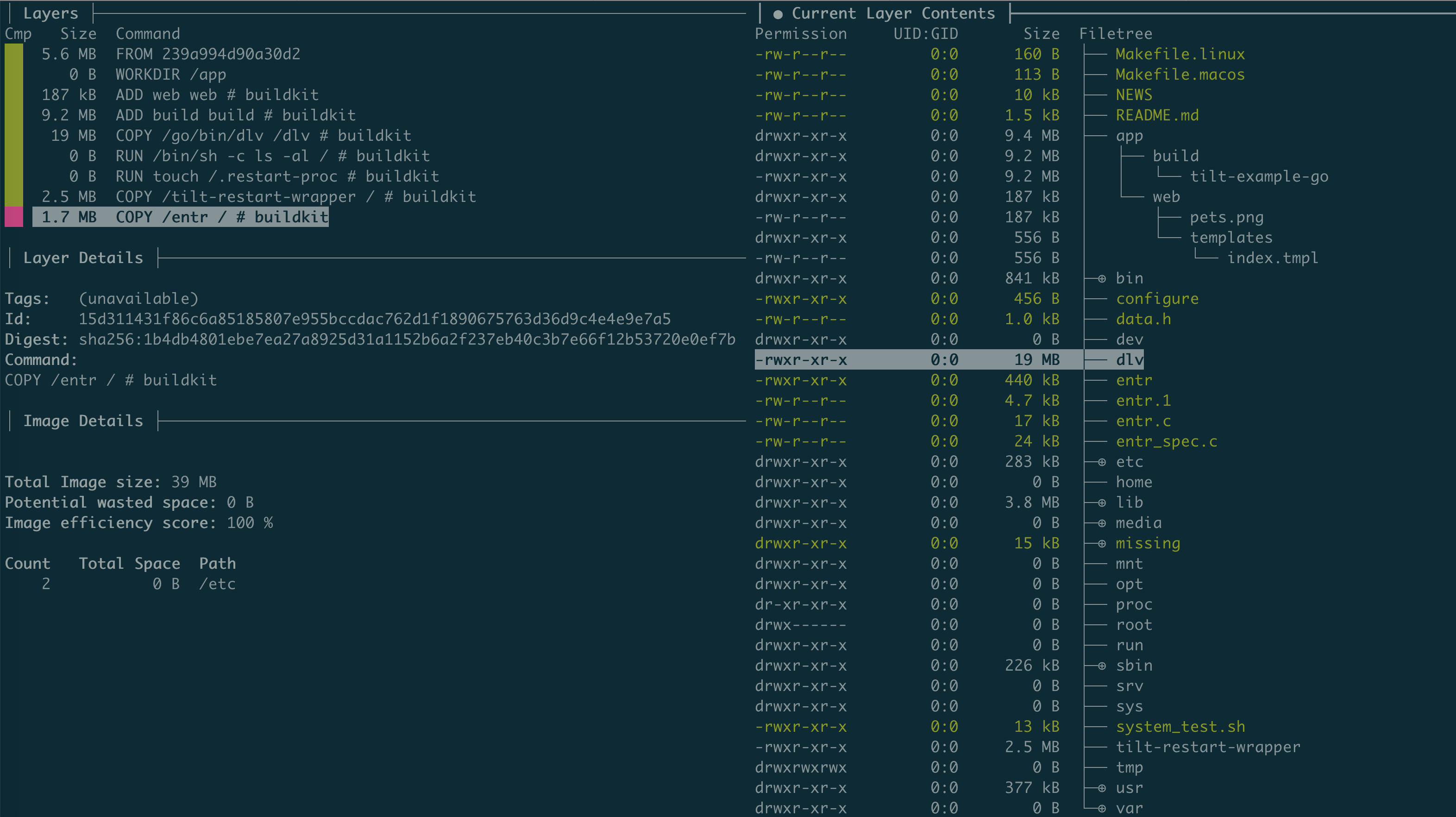Image resolution: width=1456 pixels, height=817 pixels.
Task: Select pets.png under the web folder
Action: pos(1226,217)
